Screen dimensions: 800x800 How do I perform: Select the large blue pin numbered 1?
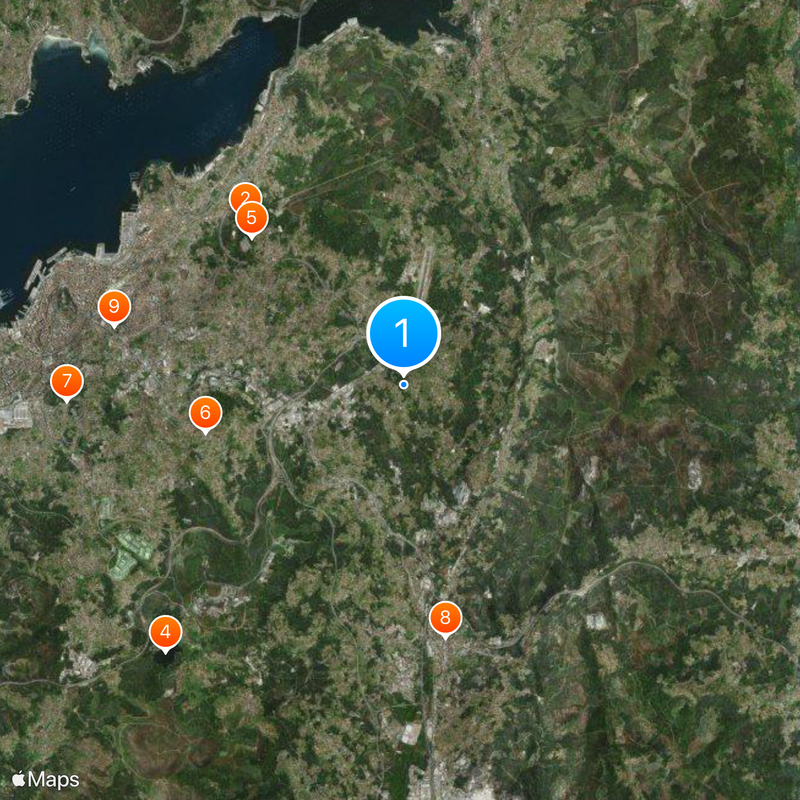(403, 333)
